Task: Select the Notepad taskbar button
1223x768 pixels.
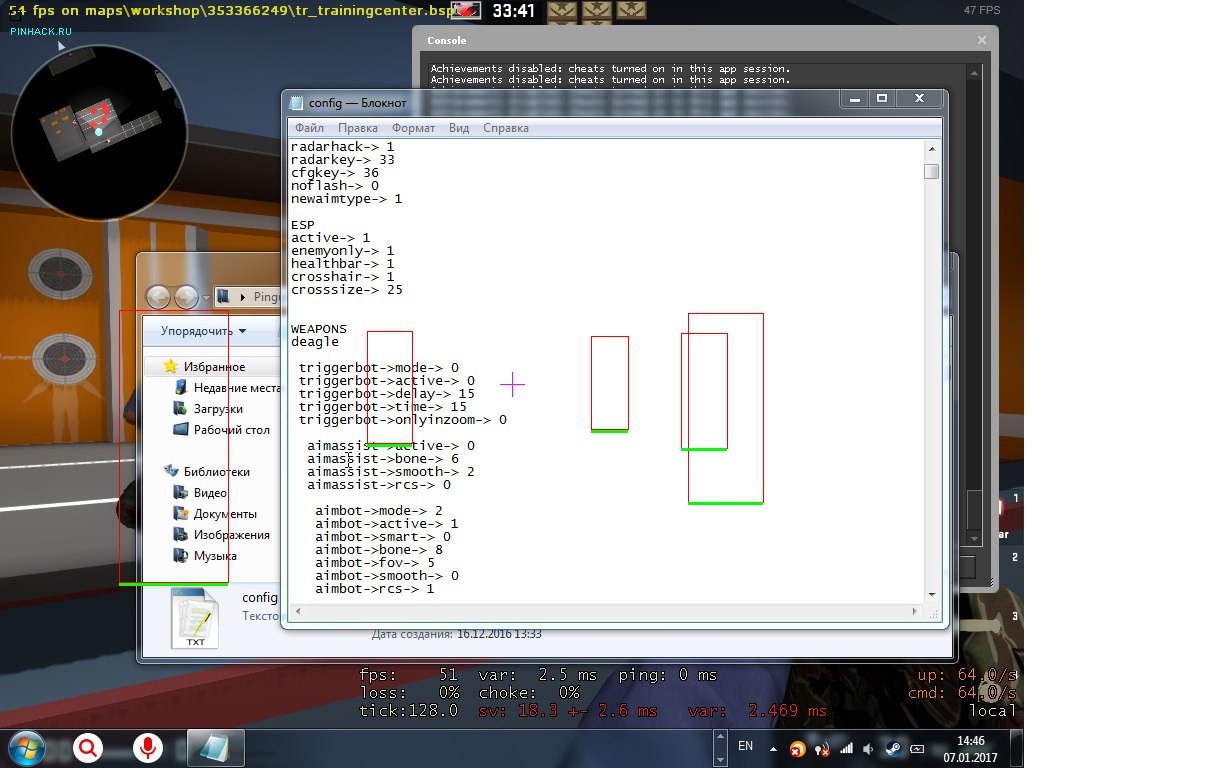Action: tap(215, 747)
